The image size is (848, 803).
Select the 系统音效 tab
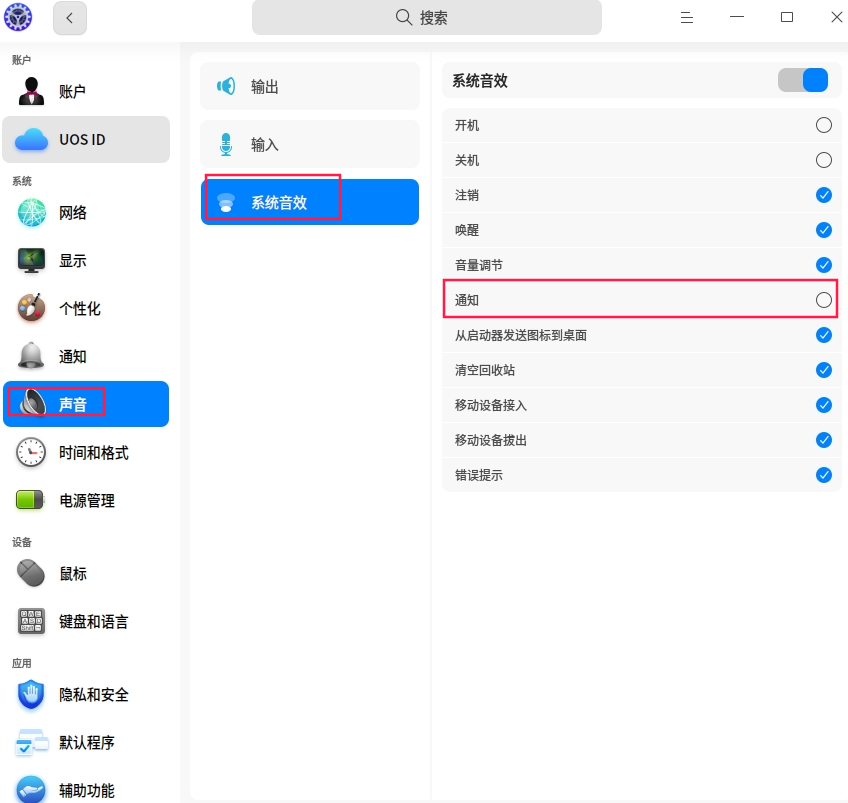(x=310, y=202)
